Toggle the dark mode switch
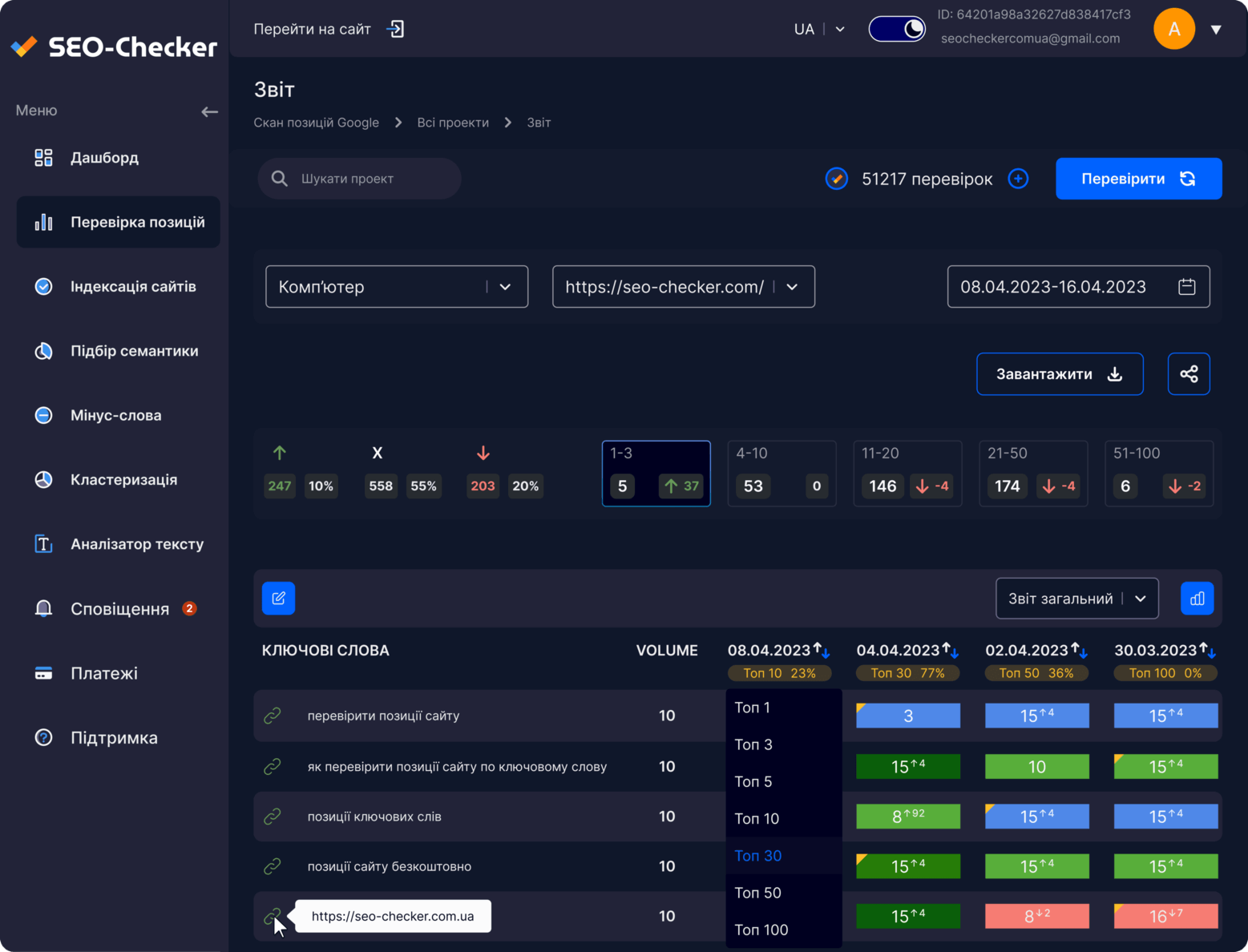The image size is (1248, 952). [x=896, y=30]
